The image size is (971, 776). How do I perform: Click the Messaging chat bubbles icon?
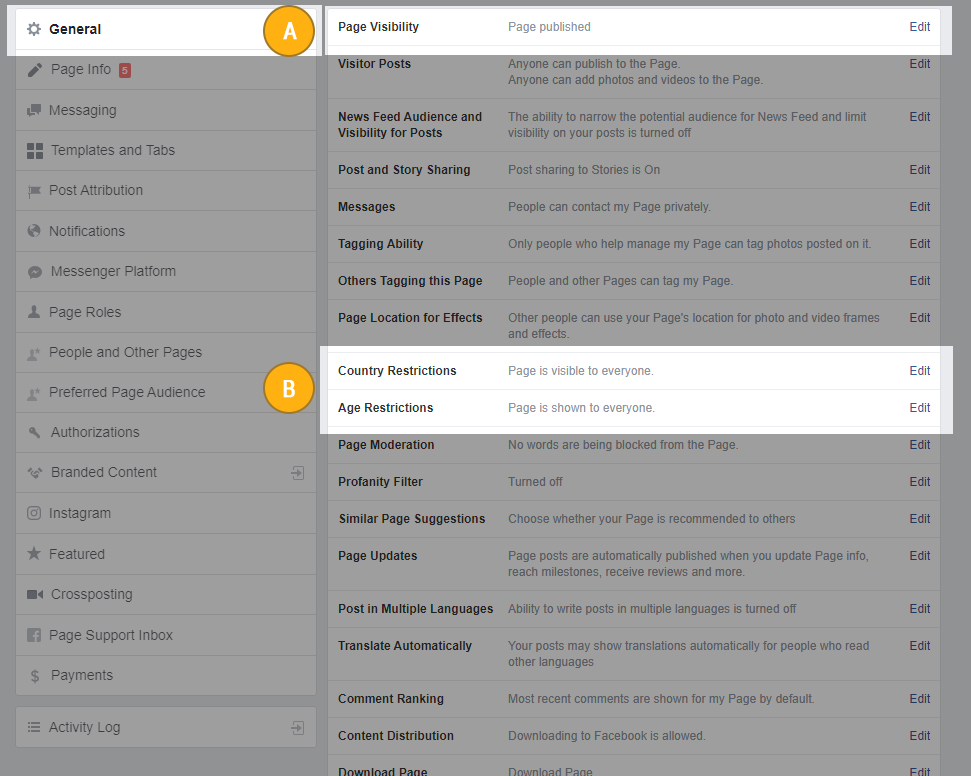pyautogui.click(x=34, y=111)
